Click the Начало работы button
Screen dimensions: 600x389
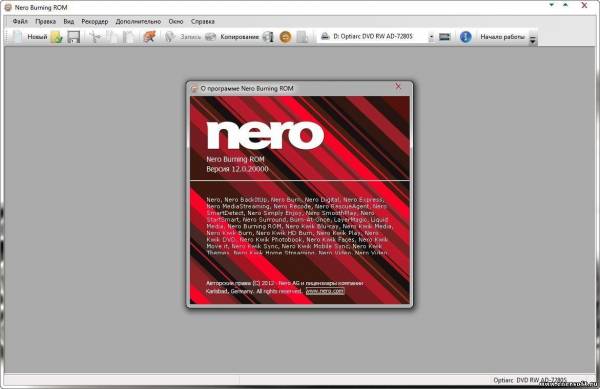tap(502, 37)
